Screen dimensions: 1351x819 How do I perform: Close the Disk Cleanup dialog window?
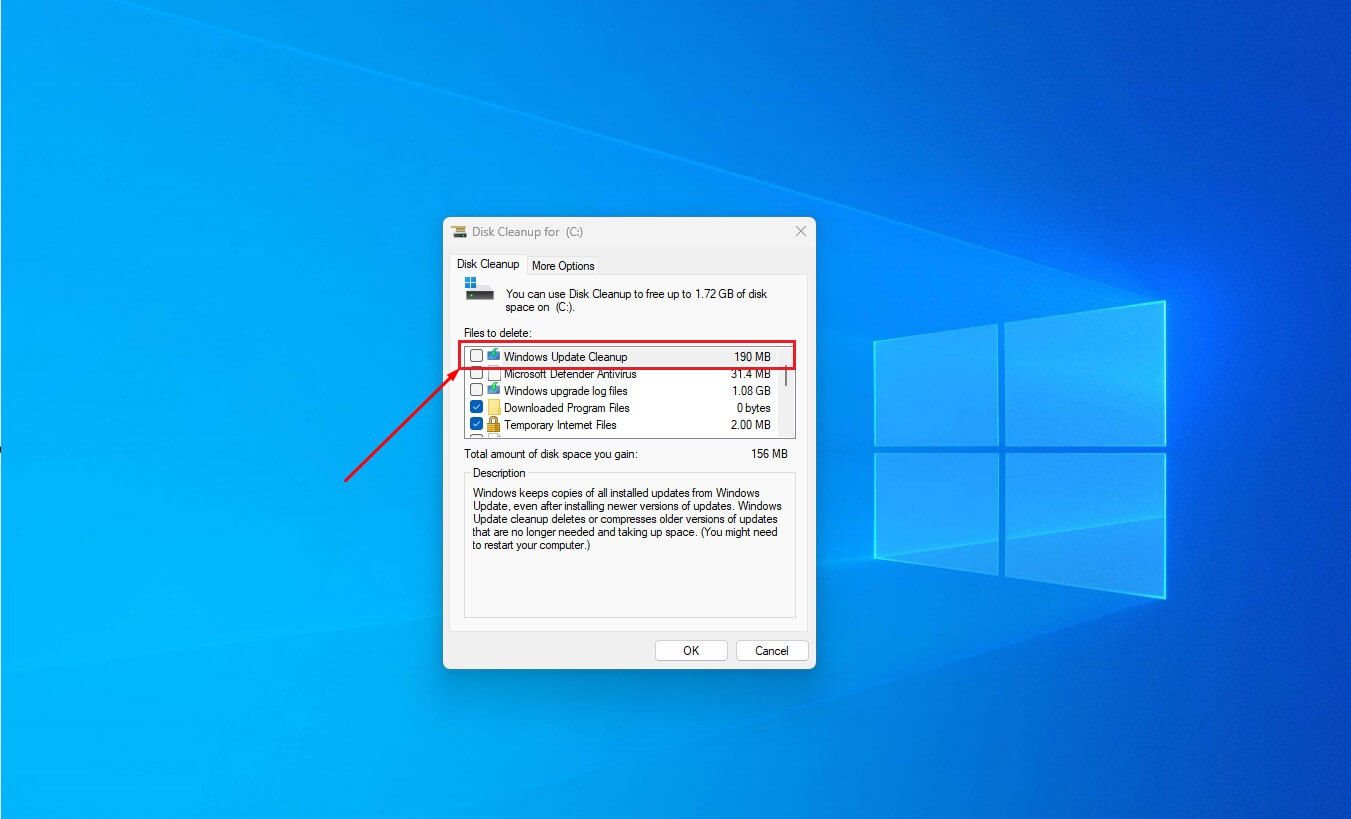pyautogui.click(x=800, y=231)
